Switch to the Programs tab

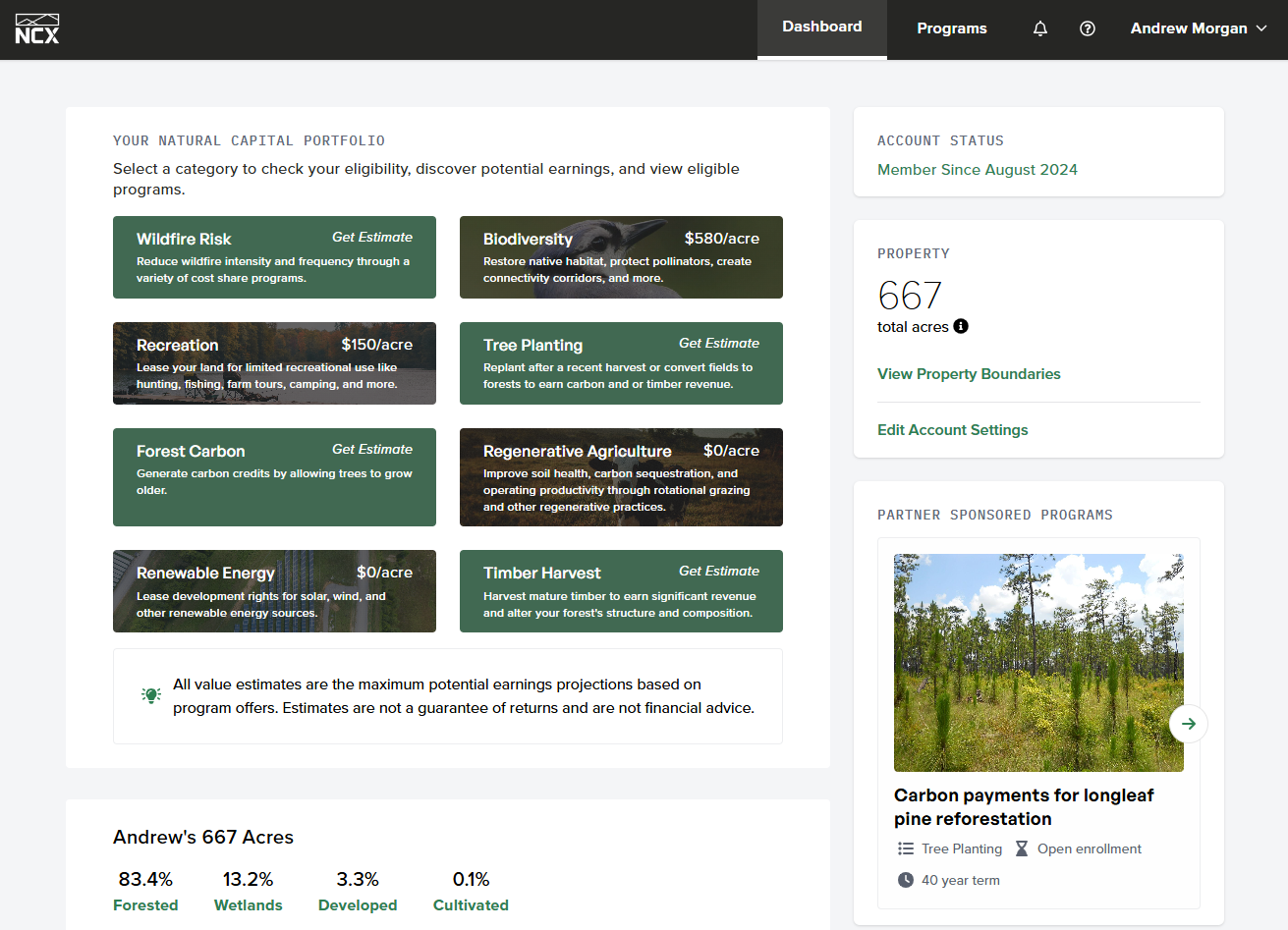tap(951, 28)
